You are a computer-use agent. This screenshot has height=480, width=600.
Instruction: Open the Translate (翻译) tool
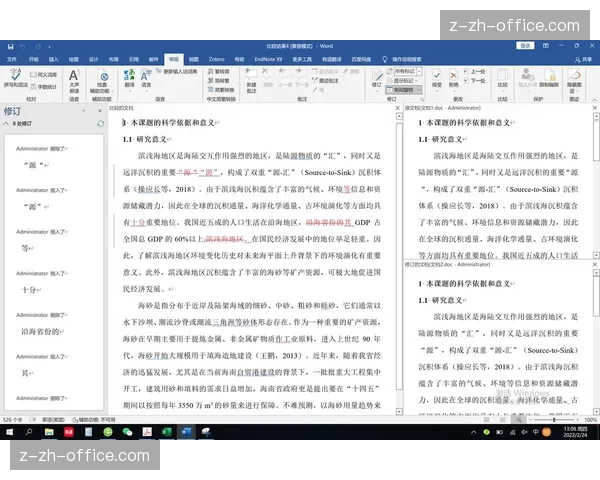pyautogui.click(x=129, y=78)
